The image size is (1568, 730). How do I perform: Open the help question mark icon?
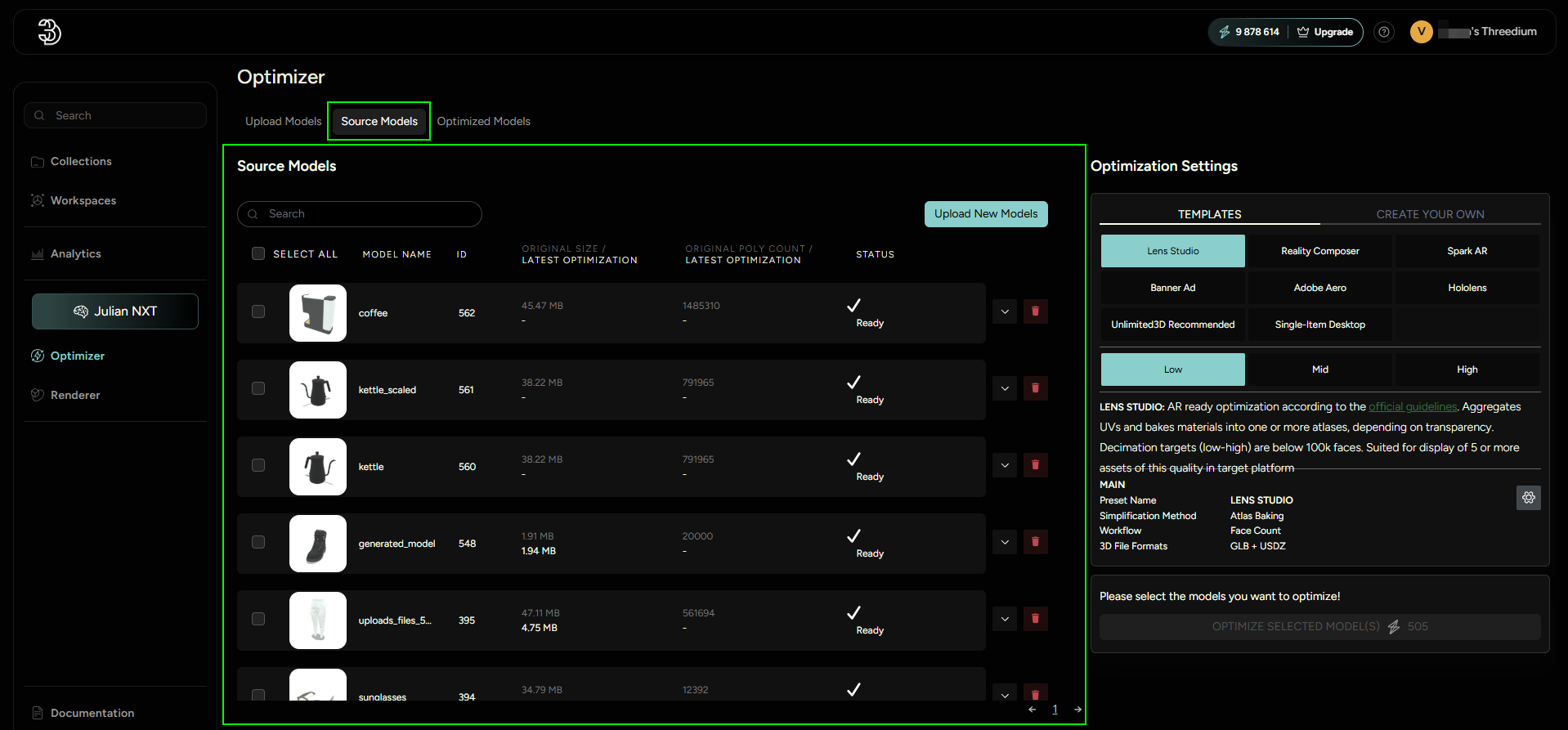coord(1383,32)
